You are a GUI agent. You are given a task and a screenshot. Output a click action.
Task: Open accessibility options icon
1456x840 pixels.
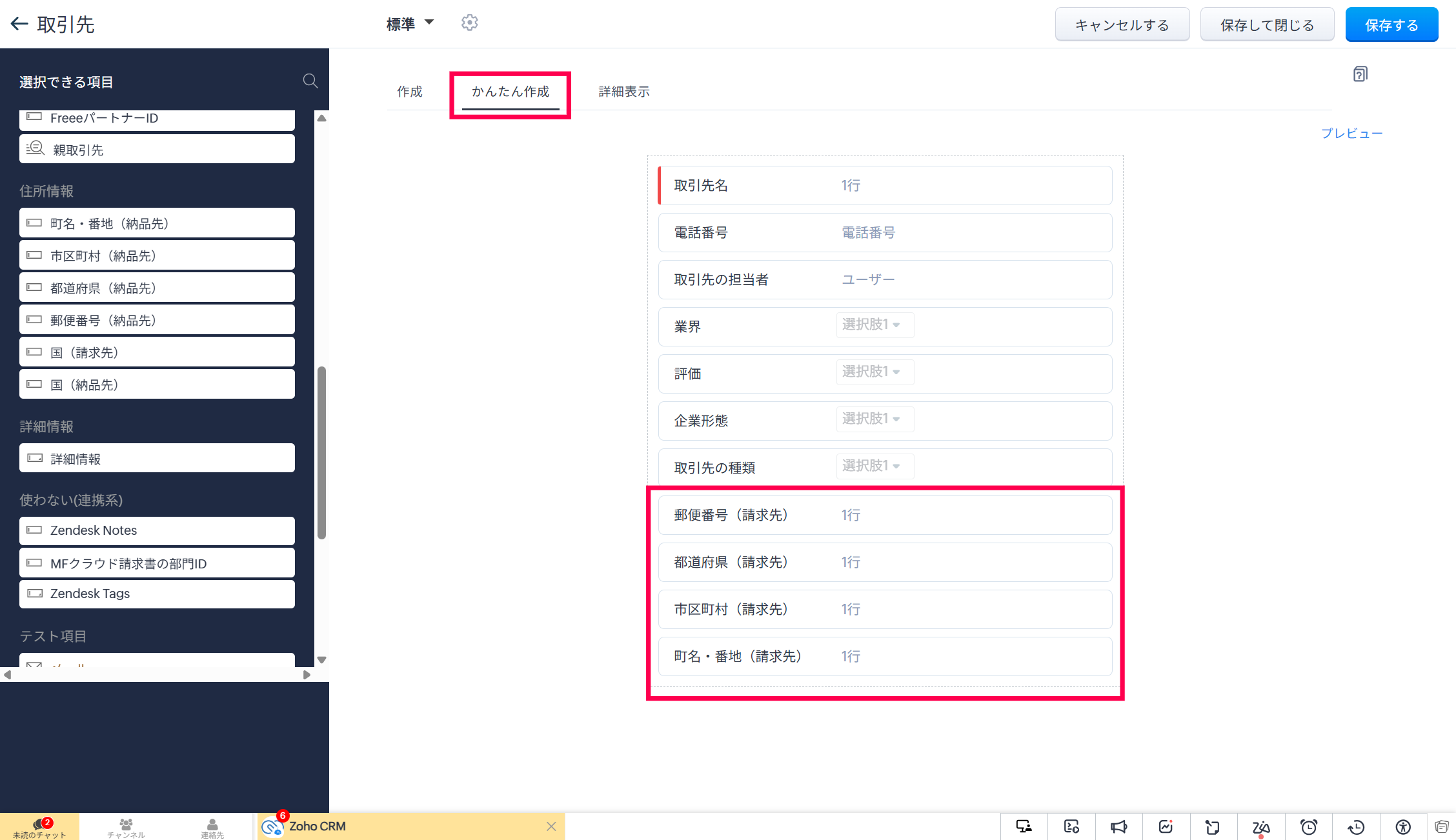1403,826
